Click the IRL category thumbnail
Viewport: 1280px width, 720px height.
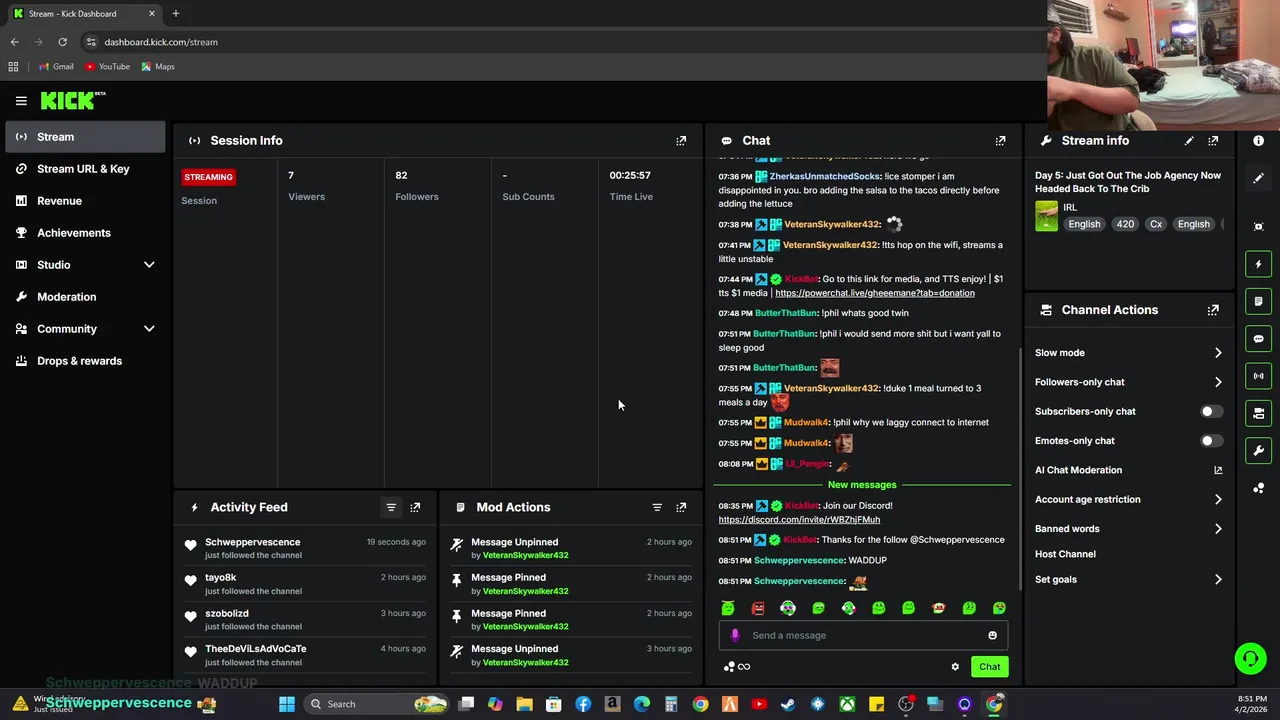pyautogui.click(x=1047, y=216)
